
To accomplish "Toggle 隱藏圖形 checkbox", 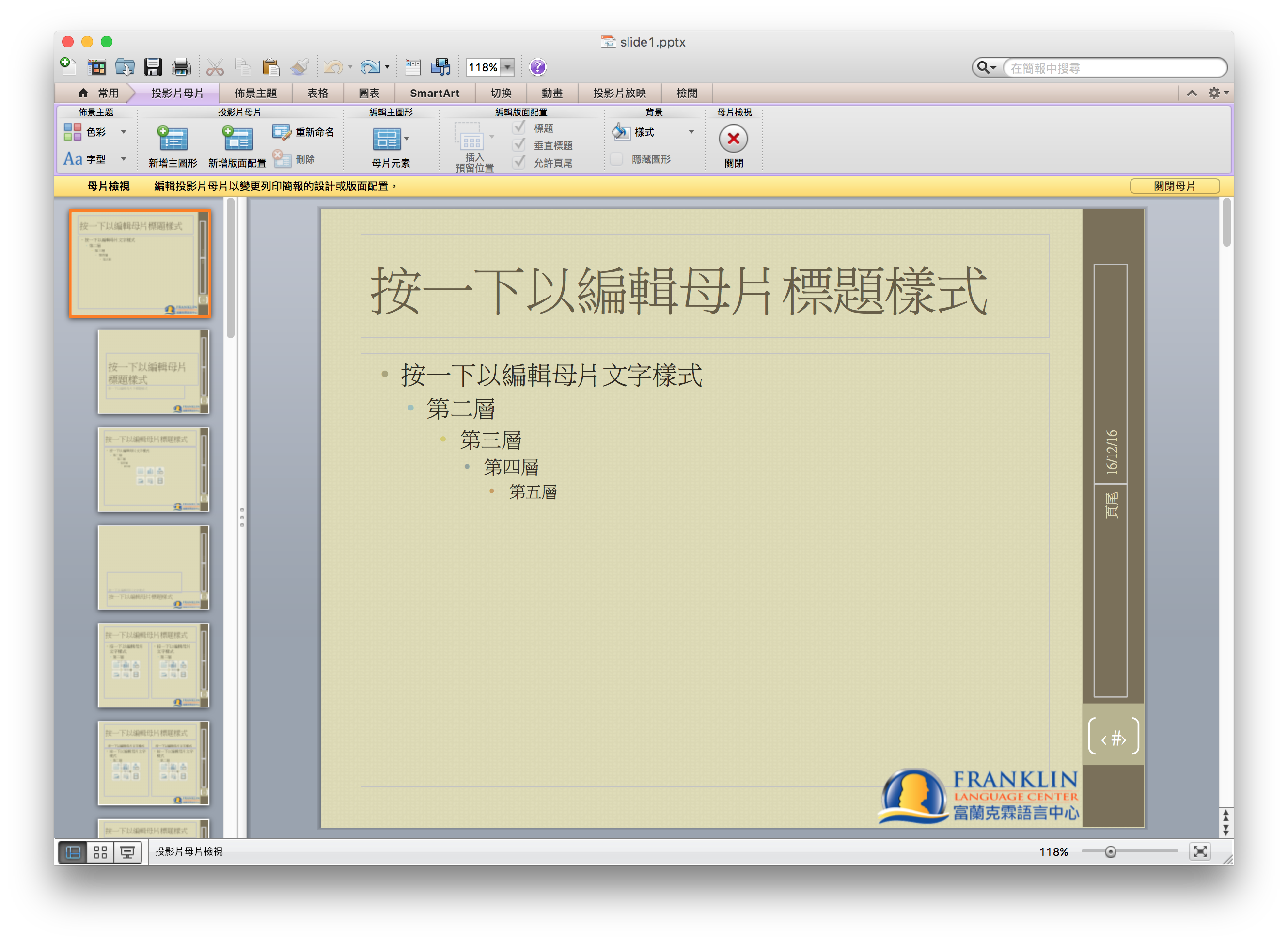I will [x=616, y=159].
